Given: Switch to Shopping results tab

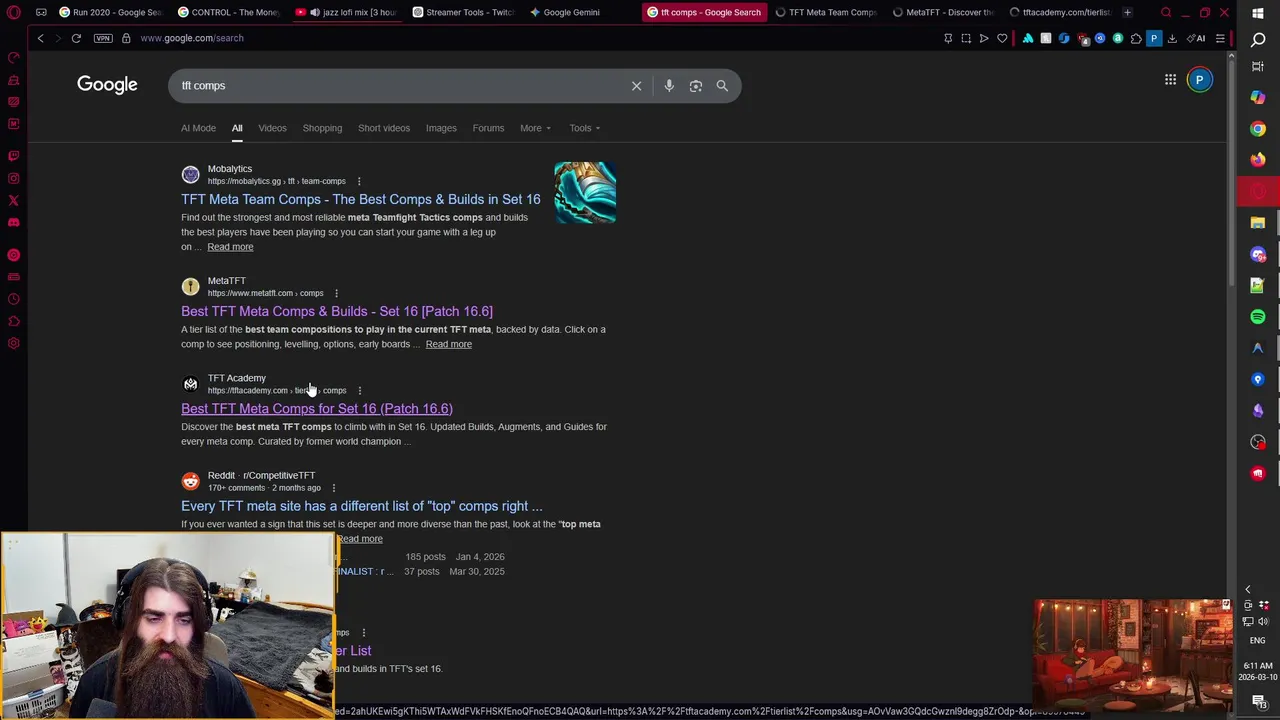Looking at the screenshot, I should [322, 128].
